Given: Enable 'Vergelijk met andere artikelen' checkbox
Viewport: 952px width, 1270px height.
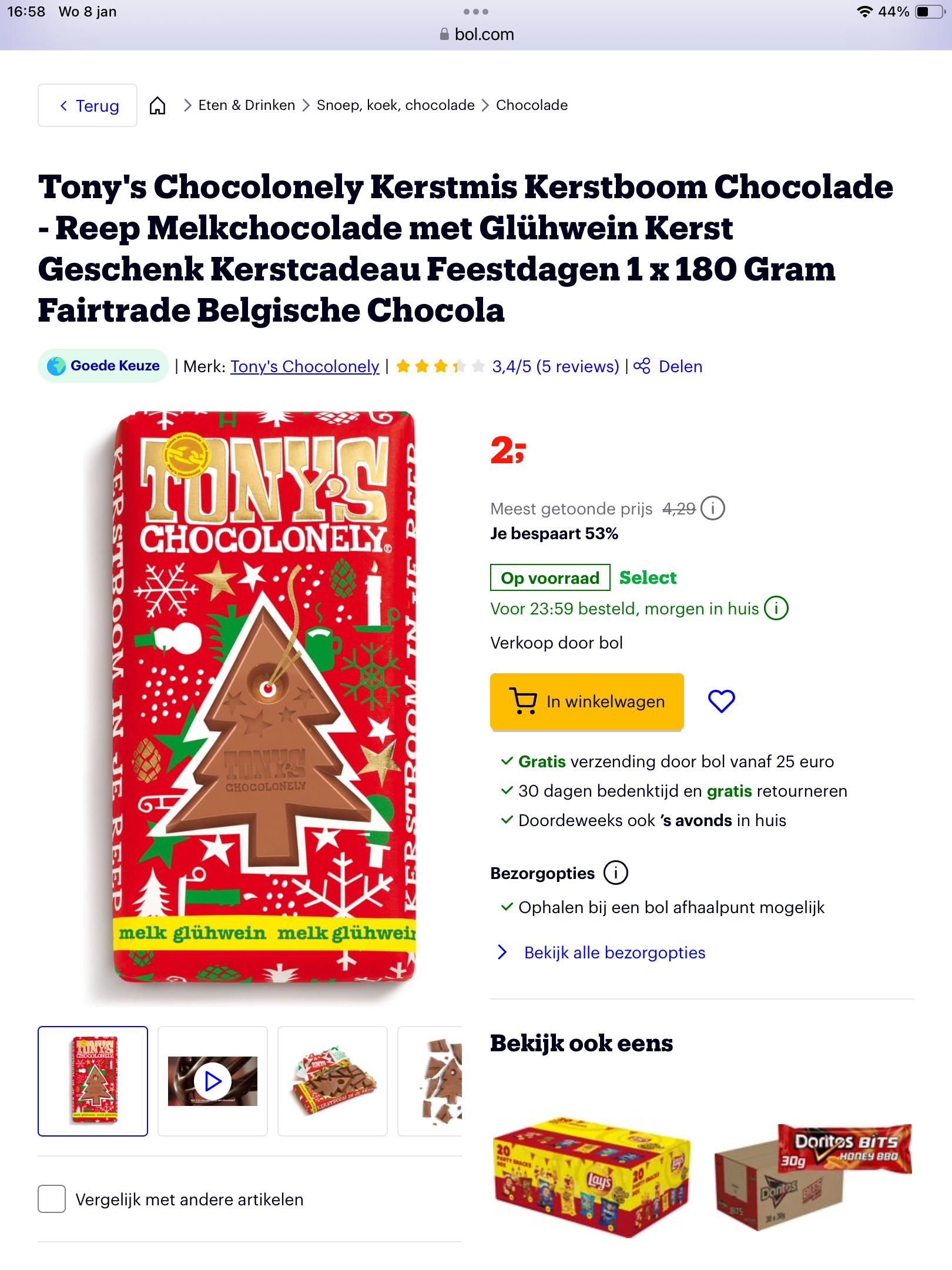Looking at the screenshot, I should point(52,1199).
